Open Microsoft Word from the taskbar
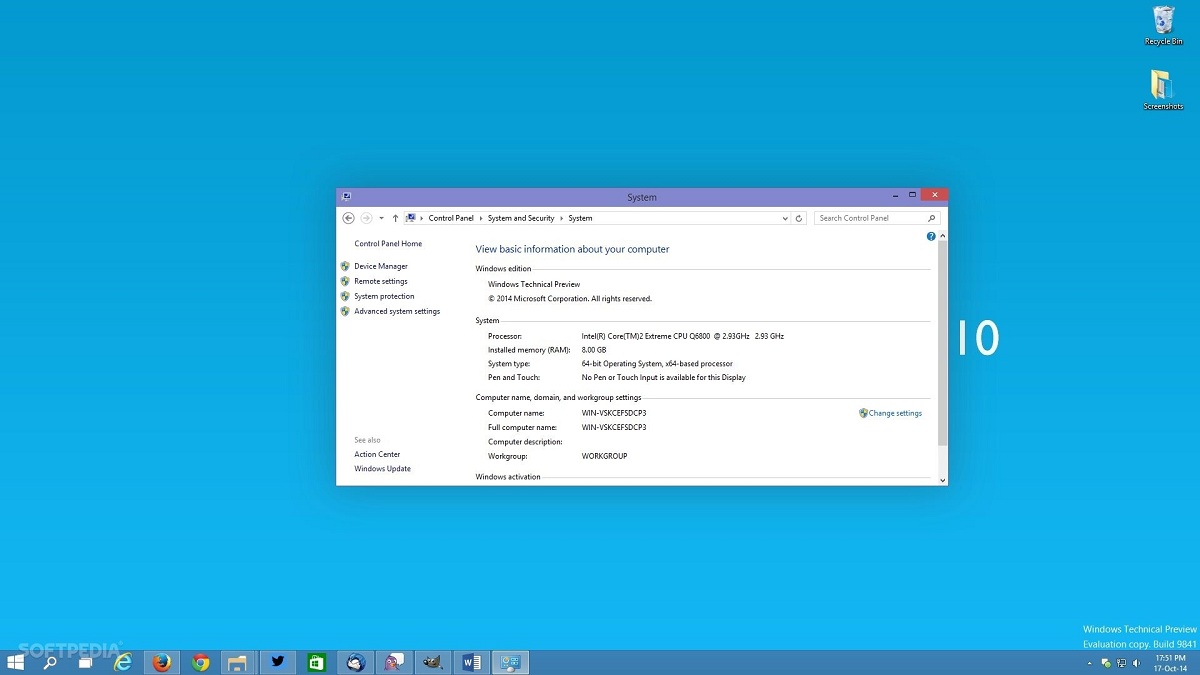The width and height of the screenshot is (1200, 675). [x=471, y=661]
